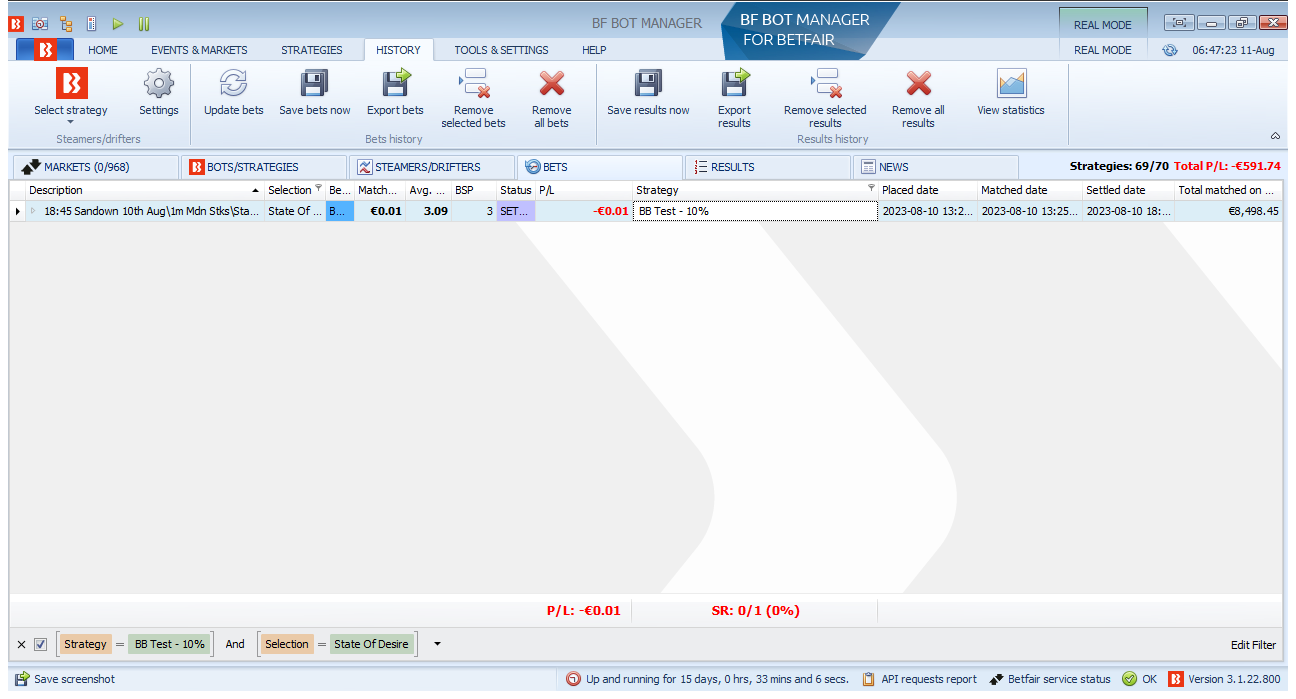
Task: Switch to RESULTS tab
Action: (767, 167)
